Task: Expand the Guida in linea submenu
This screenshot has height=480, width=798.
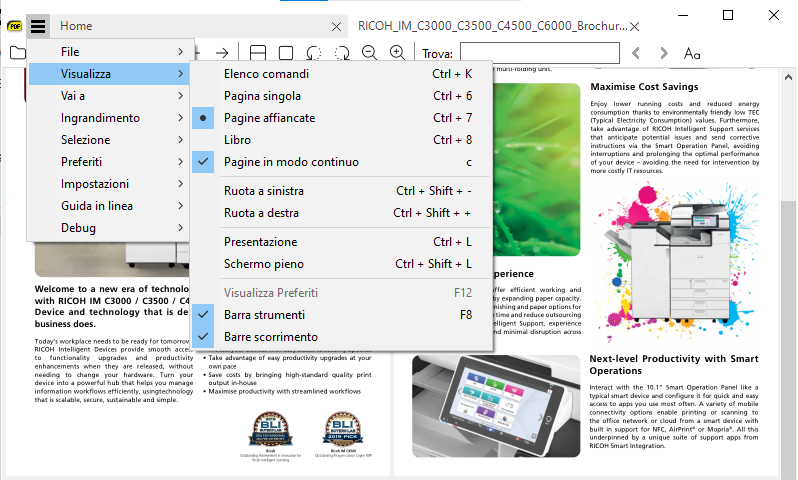Action: [109, 206]
